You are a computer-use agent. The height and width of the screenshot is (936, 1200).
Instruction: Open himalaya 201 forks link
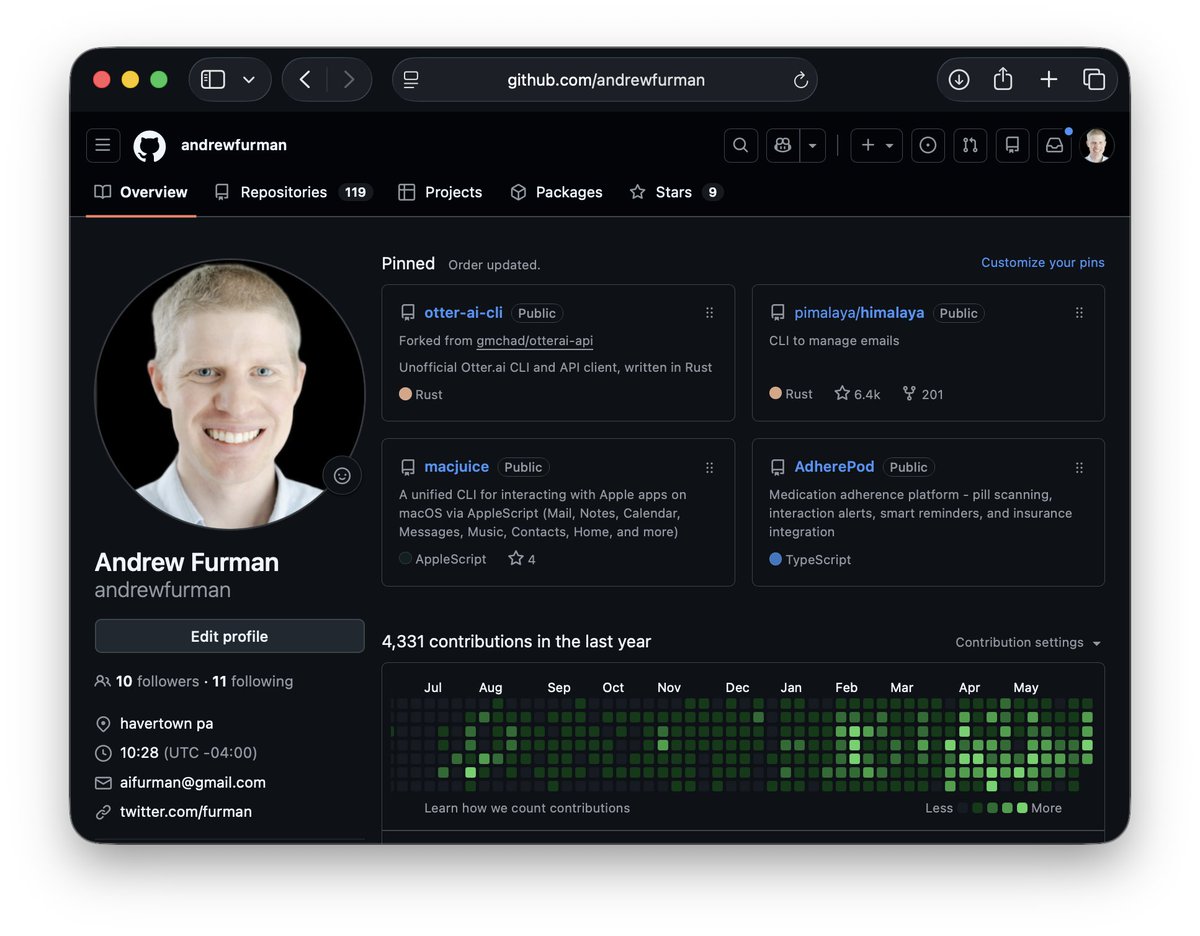[x=922, y=394]
